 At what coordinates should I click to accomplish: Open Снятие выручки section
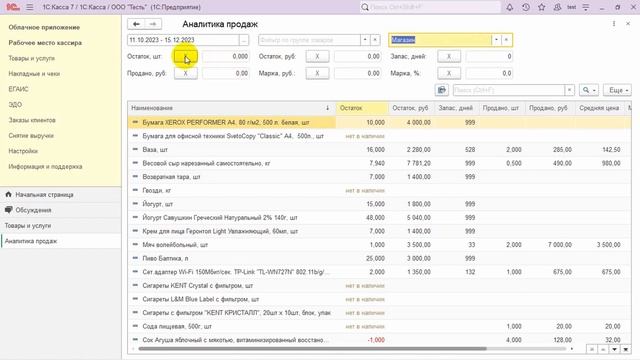[x=31, y=136]
